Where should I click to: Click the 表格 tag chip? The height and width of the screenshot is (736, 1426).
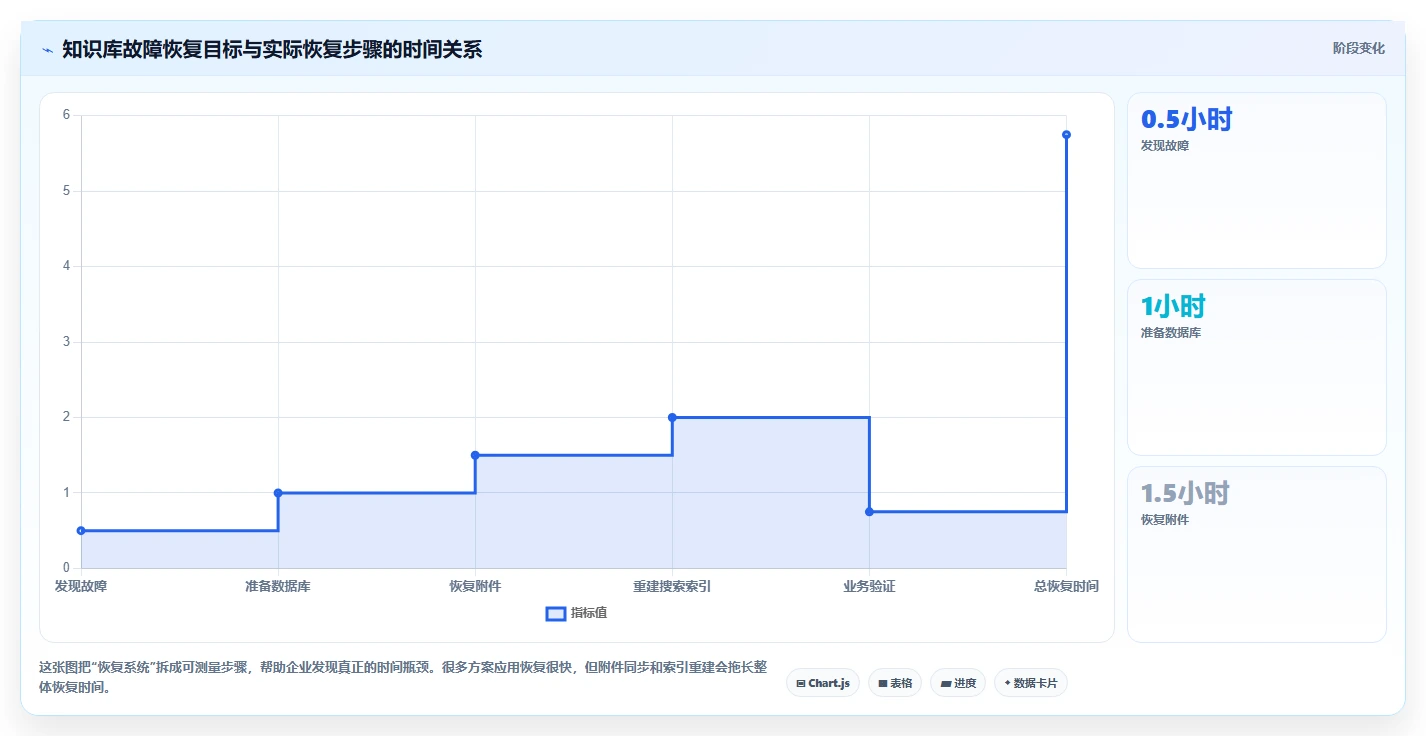pos(895,683)
